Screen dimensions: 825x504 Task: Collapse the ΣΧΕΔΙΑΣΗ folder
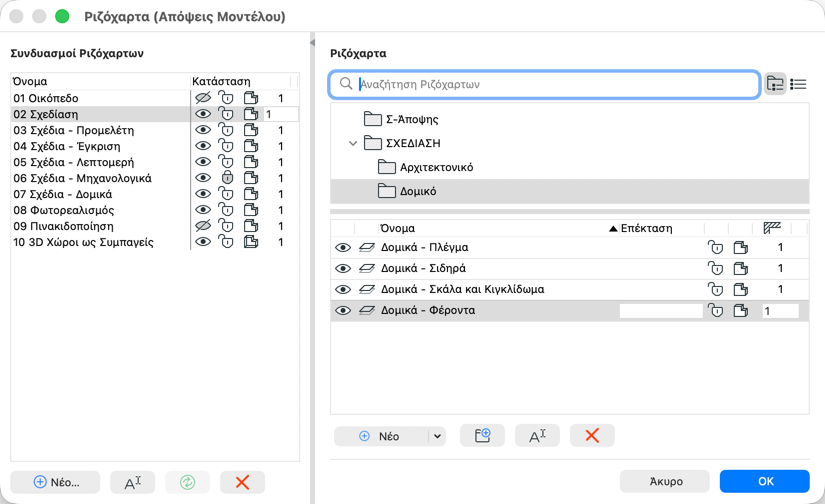coord(353,143)
